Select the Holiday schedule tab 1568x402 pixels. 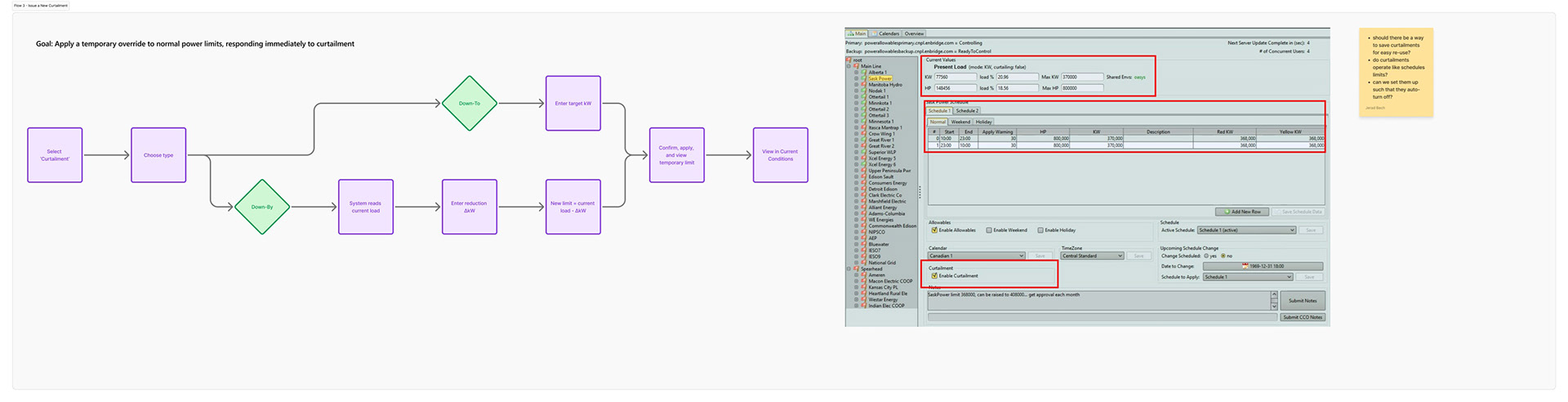pos(984,122)
